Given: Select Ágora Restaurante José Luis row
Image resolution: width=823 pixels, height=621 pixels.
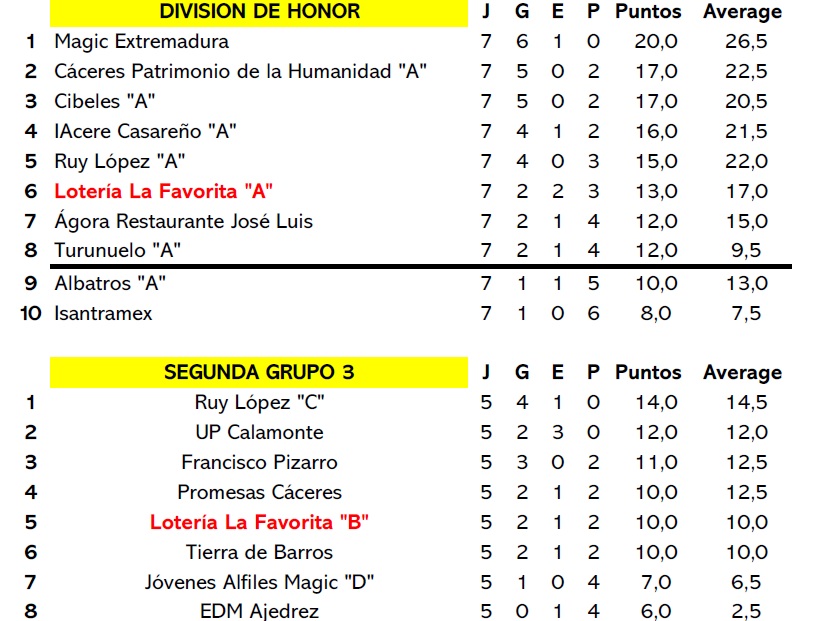Looking at the screenshot, I should point(183,221).
